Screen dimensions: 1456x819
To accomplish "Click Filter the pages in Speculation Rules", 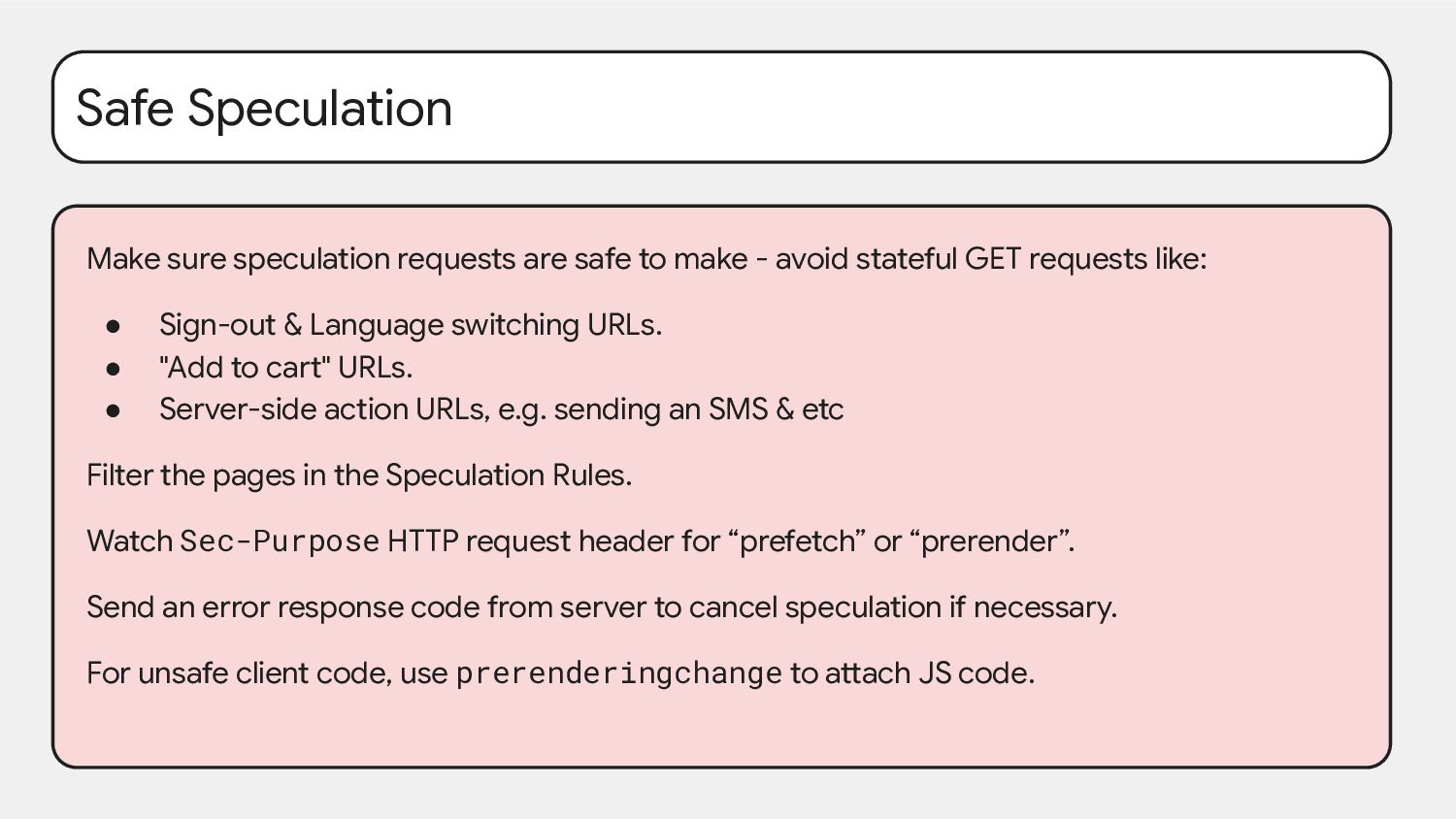I will (359, 475).
